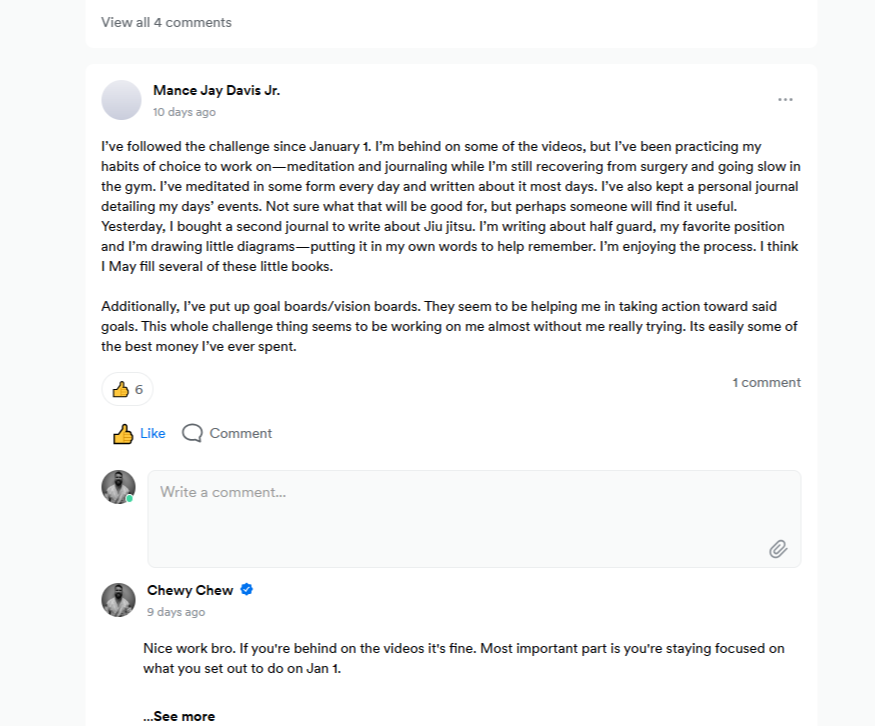Image resolution: width=875 pixels, height=726 pixels.
Task: Expand the thread via View all 4 comments
Action: click(166, 22)
